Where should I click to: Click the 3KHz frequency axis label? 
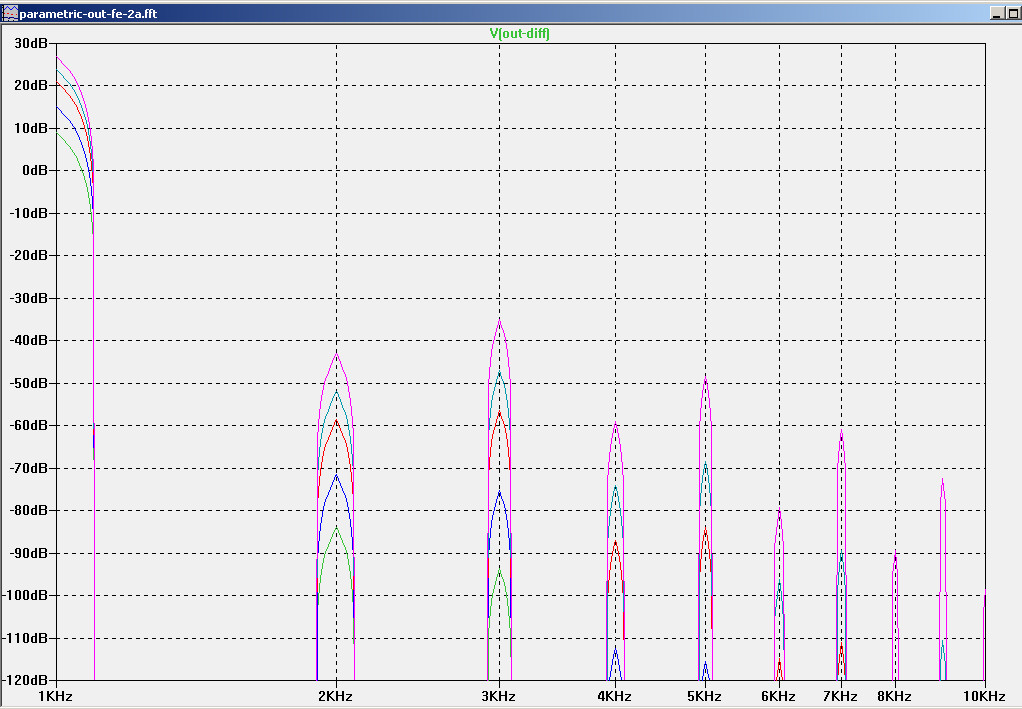point(499,697)
